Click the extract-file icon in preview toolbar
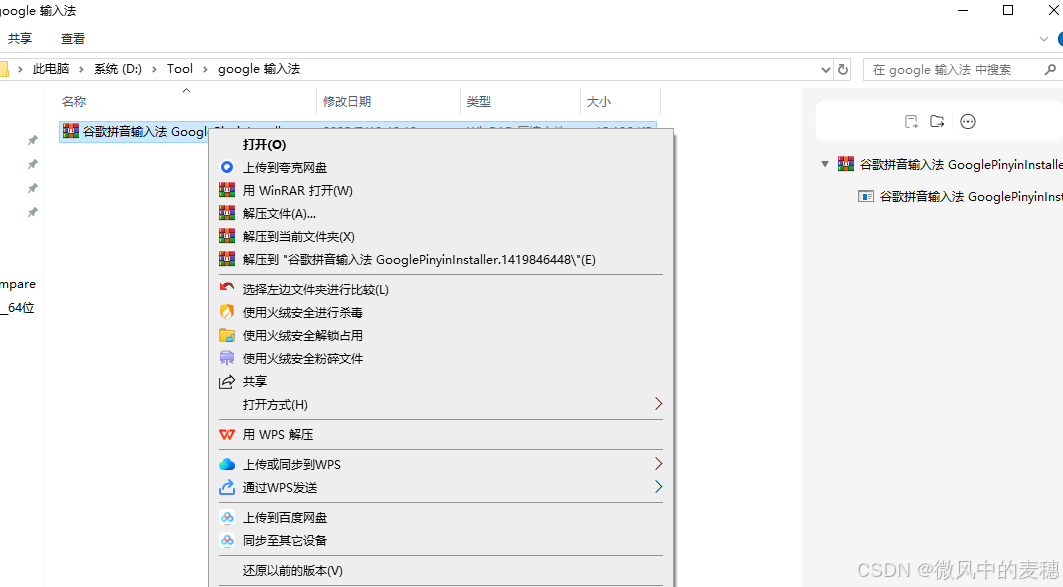This screenshot has width=1063, height=587. coord(911,121)
